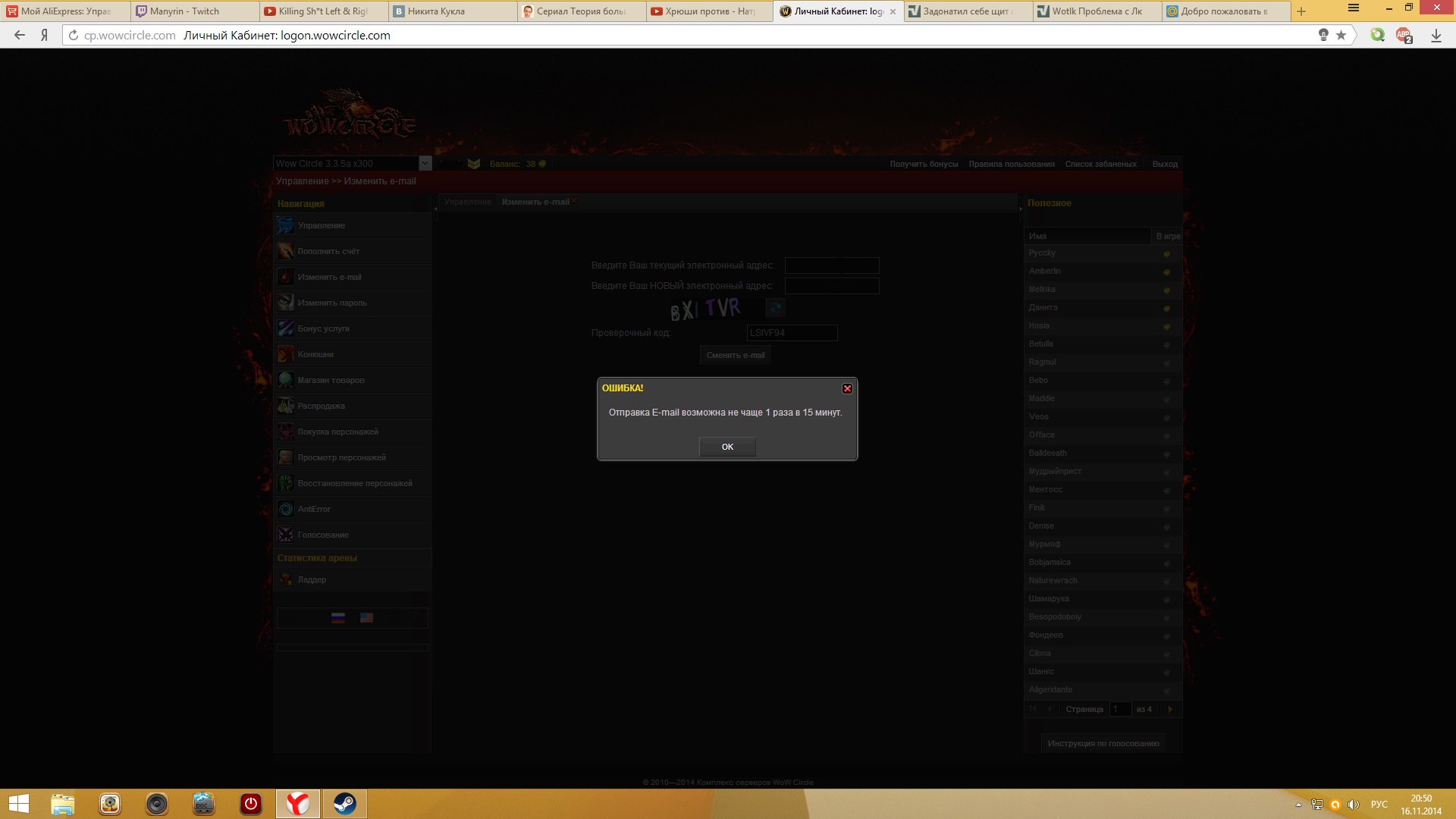Select the US flag language option
The width and height of the screenshot is (1456, 819).
(x=366, y=618)
